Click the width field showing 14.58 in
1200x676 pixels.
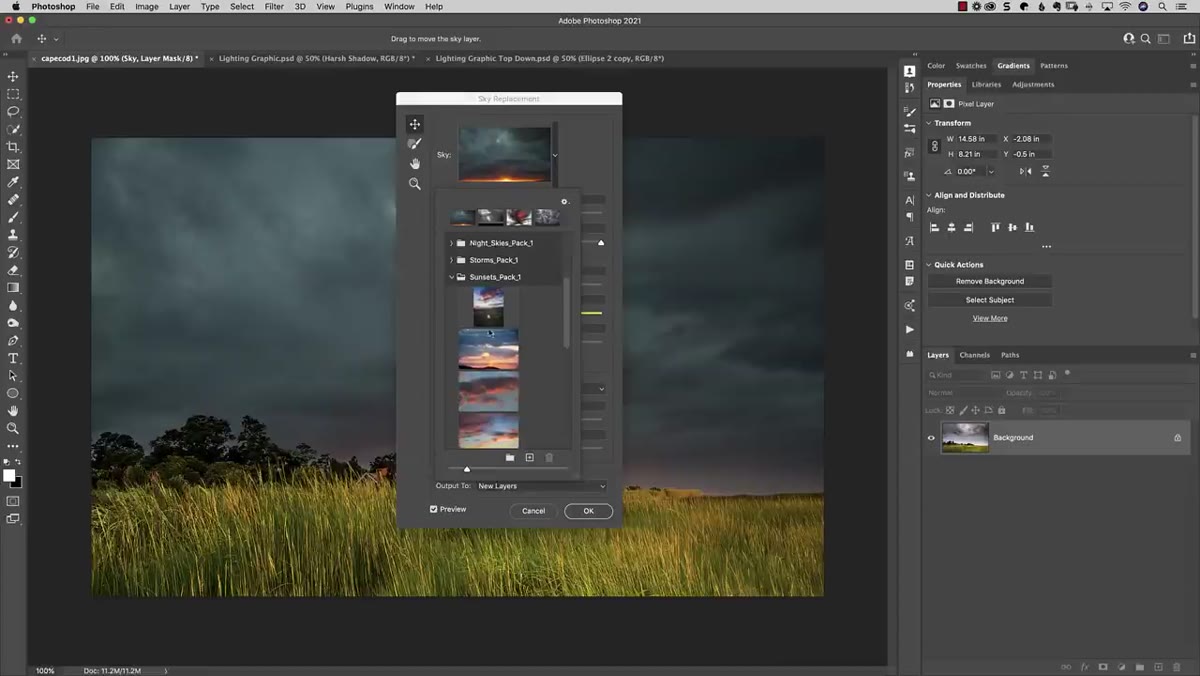[x=975, y=139]
